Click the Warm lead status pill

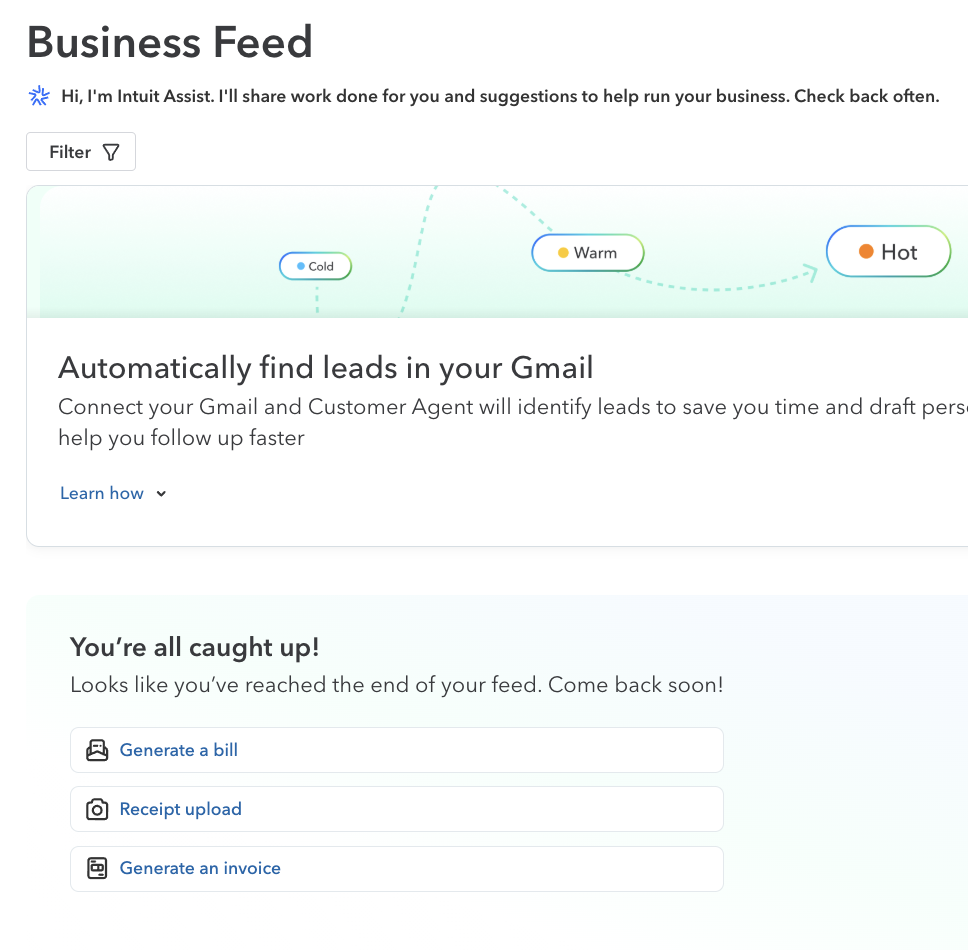tap(588, 253)
